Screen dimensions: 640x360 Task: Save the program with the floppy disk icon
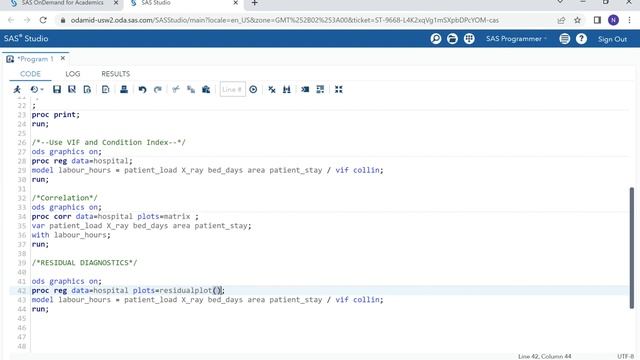coord(57,89)
